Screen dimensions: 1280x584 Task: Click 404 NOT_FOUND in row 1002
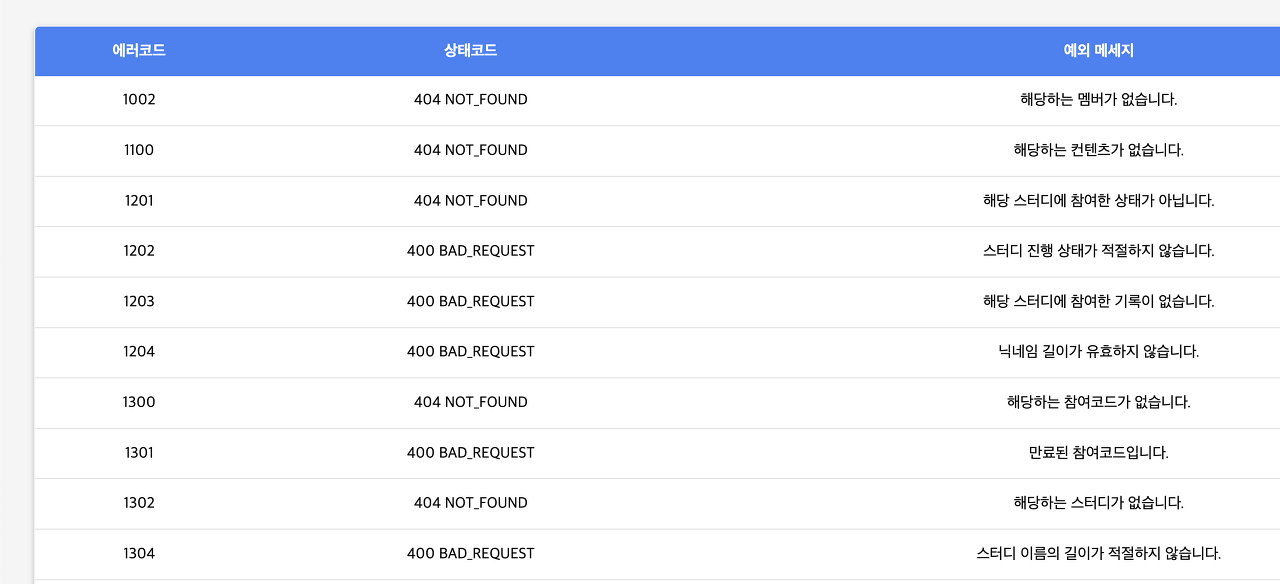click(x=471, y=100)
